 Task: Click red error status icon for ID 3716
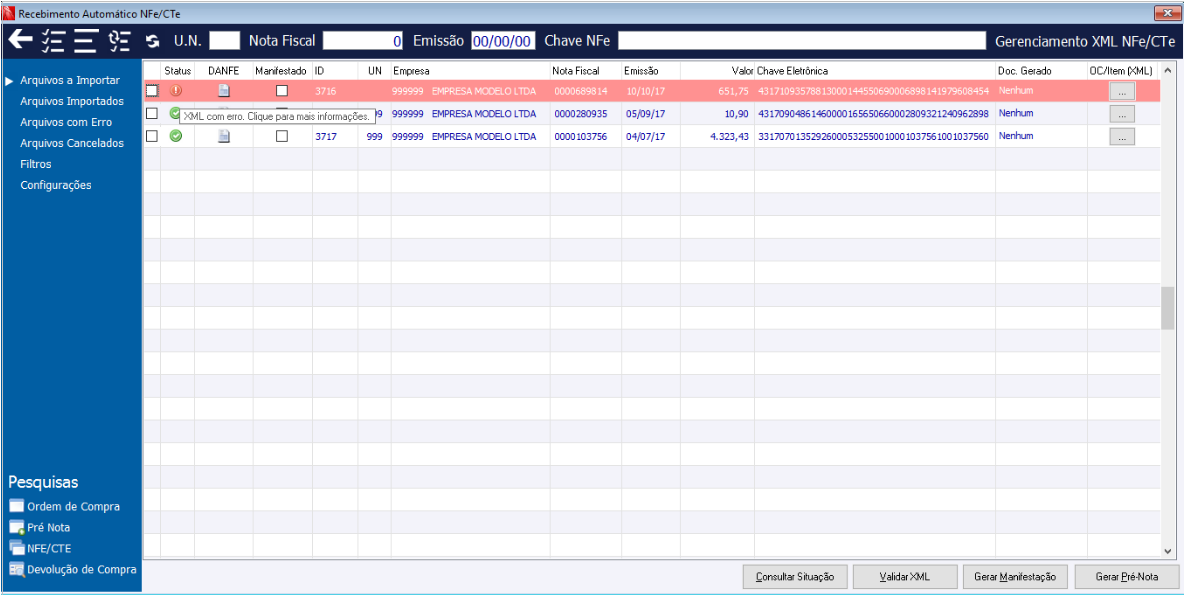click(176, 91)
